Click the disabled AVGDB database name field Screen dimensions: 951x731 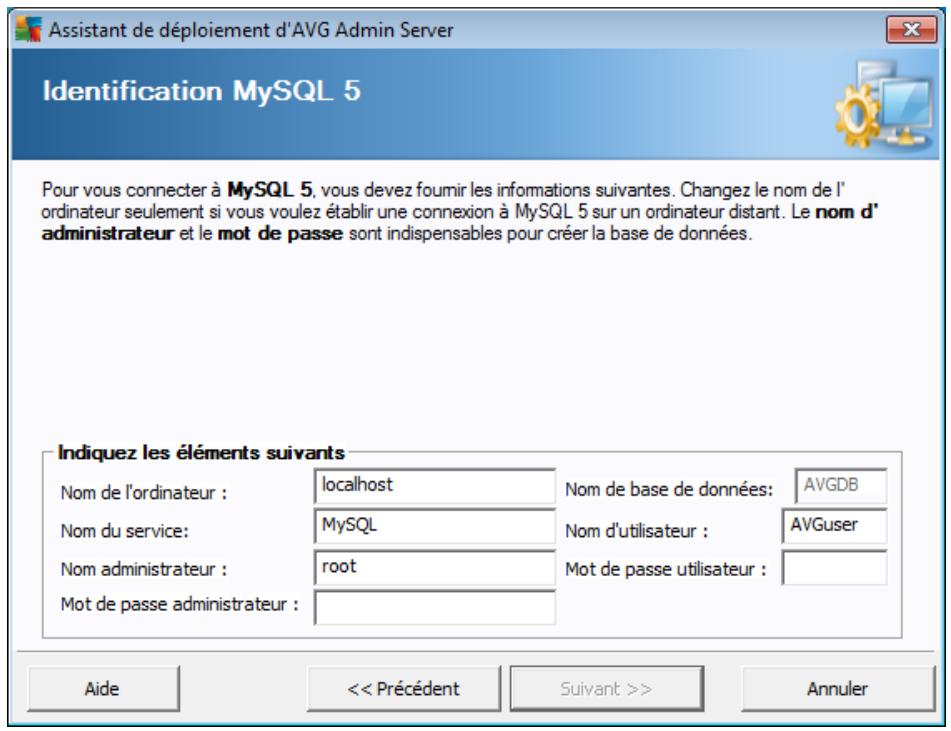coord(841,485)
